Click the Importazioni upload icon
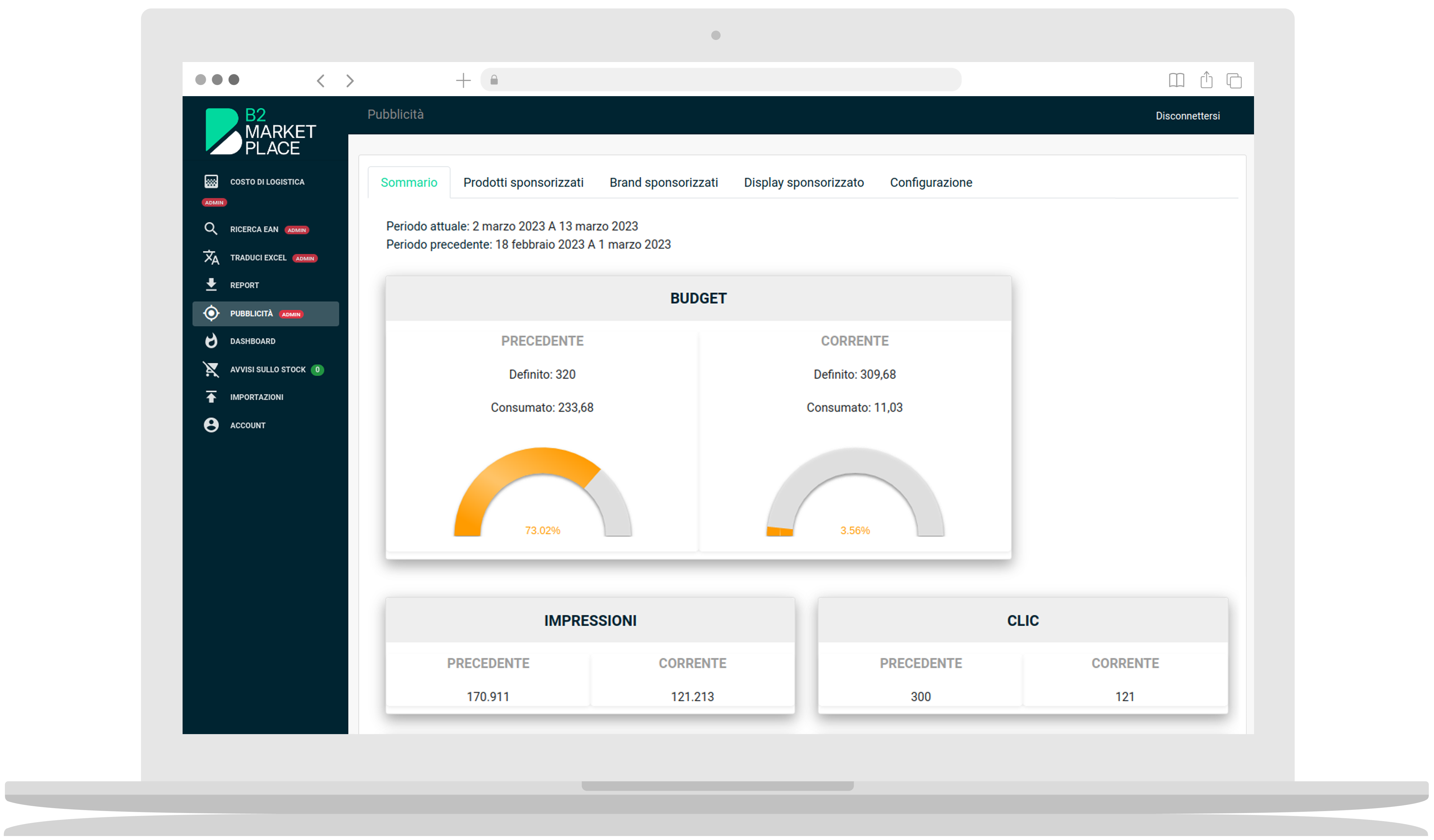Screen dimensions: 1434x840 211,397
